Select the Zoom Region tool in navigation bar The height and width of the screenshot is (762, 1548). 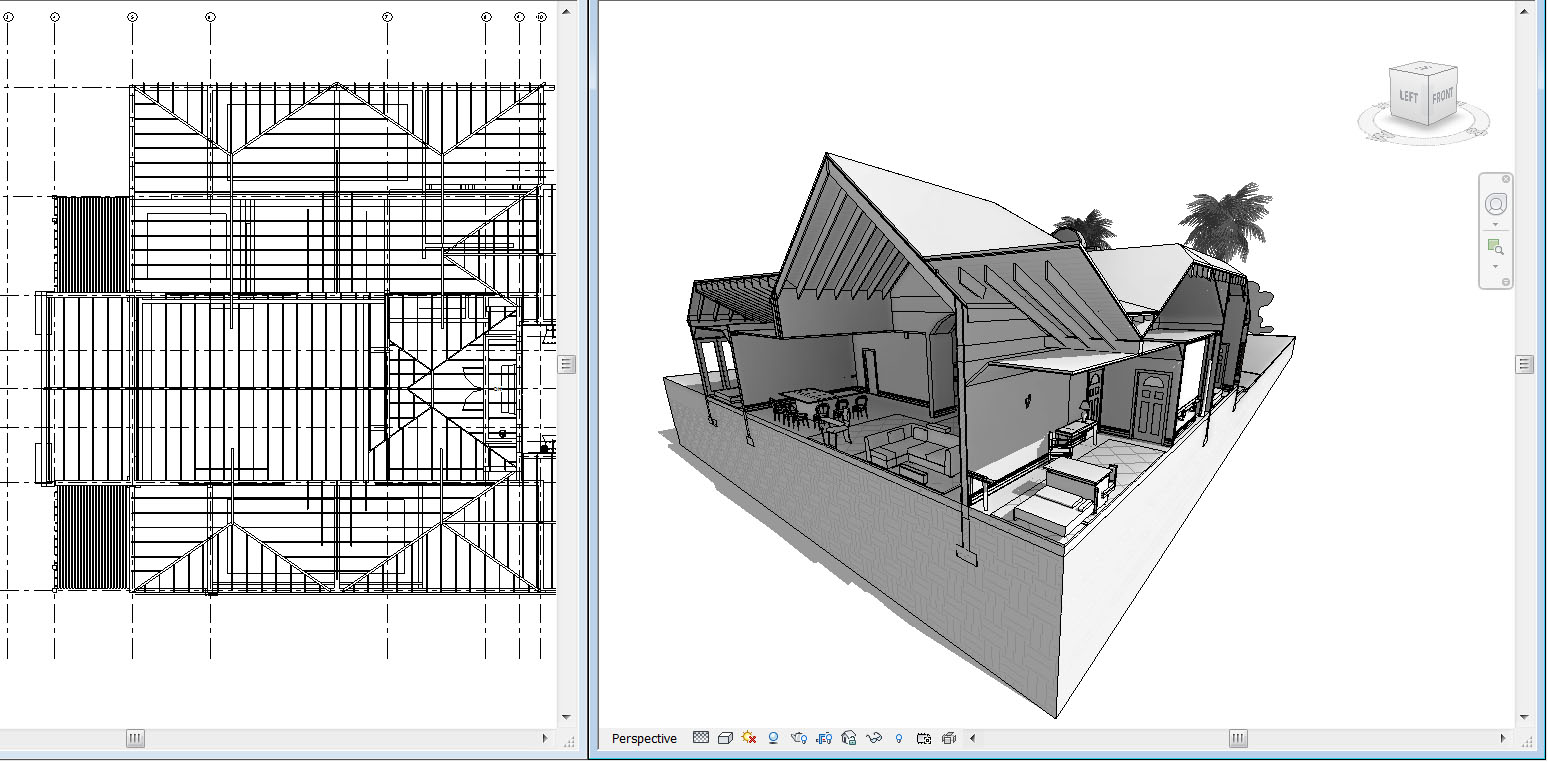[x=1496, y=246]
